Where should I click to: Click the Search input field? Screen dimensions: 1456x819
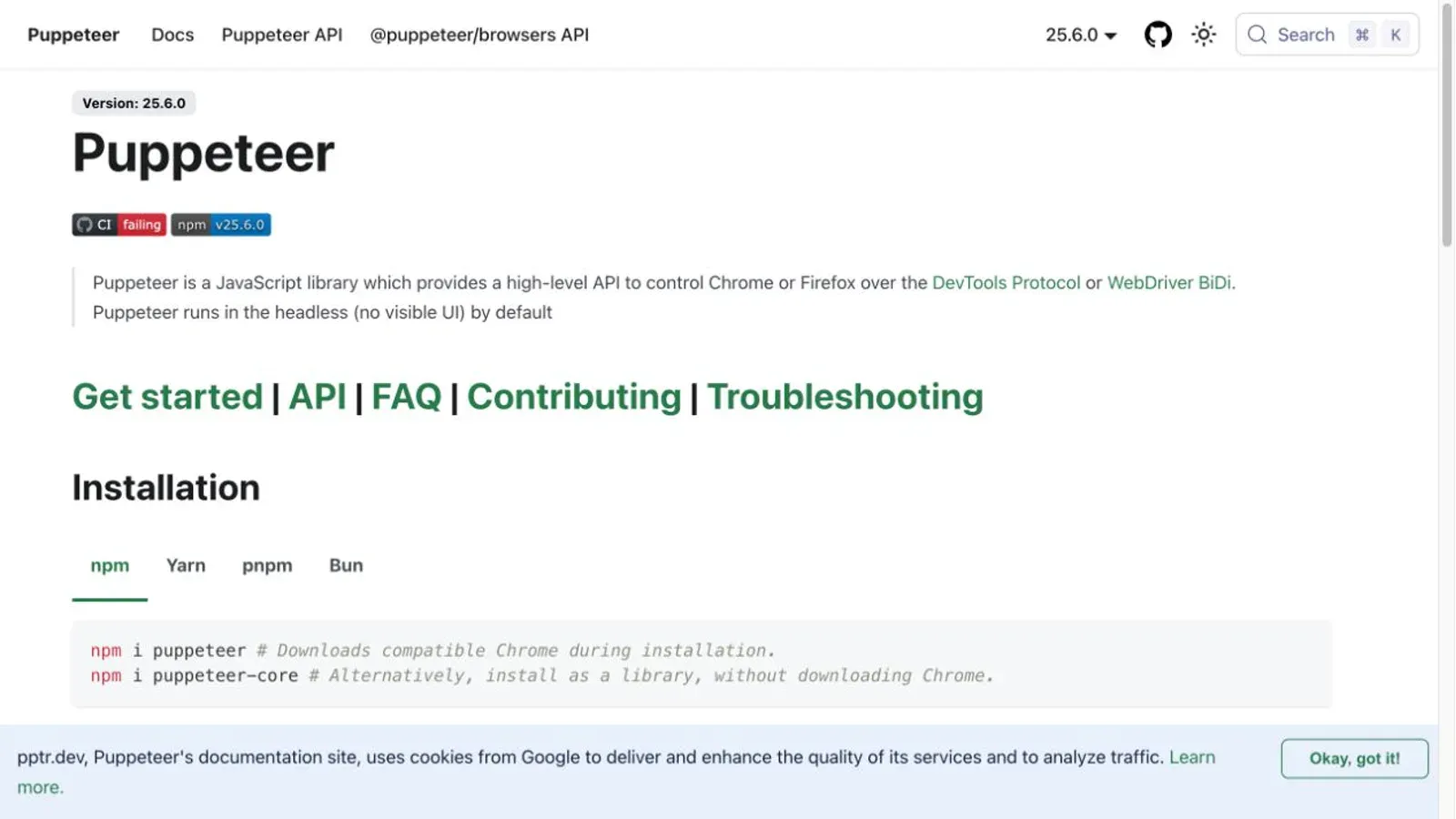coord(1327,35)
